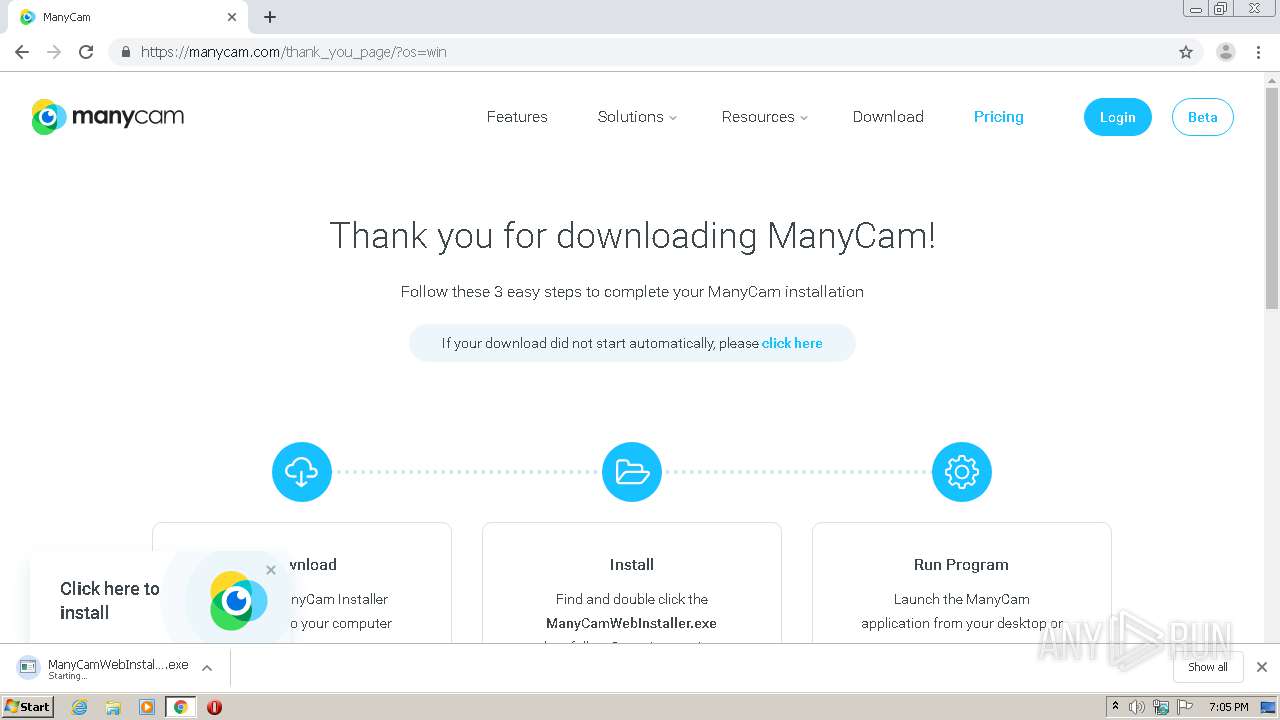Close the 'Click here to install' popup
The width and height of the screenshot is (1280, 720).
coord(271,570)
